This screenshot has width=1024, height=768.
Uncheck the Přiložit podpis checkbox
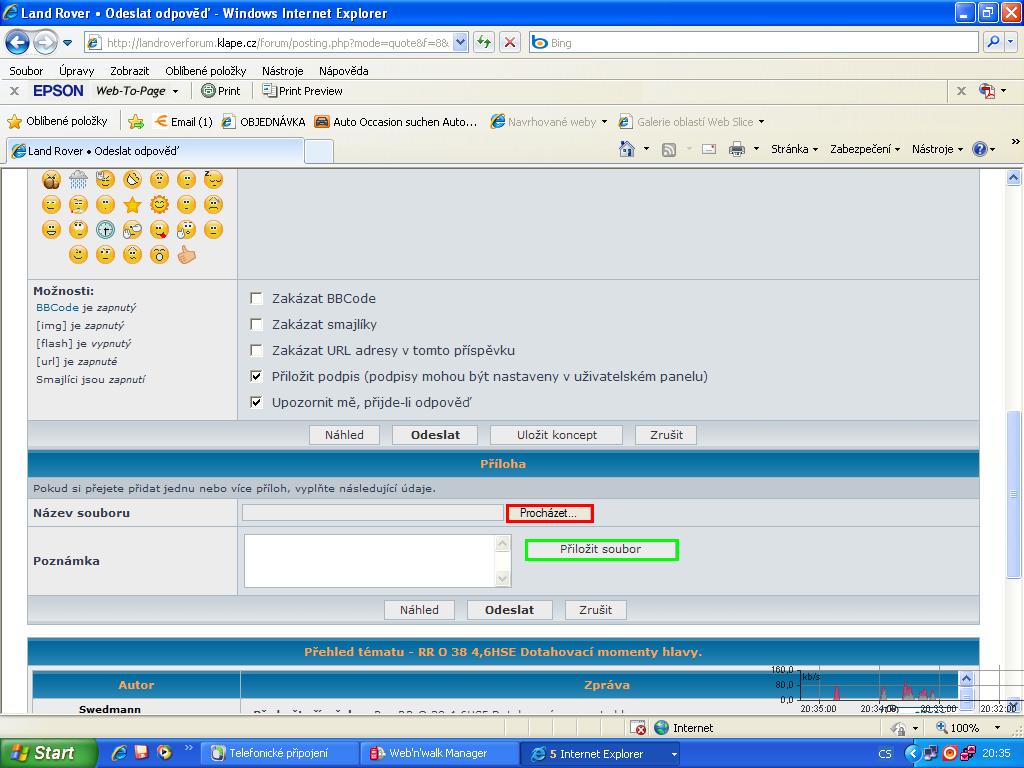point(257,376)
